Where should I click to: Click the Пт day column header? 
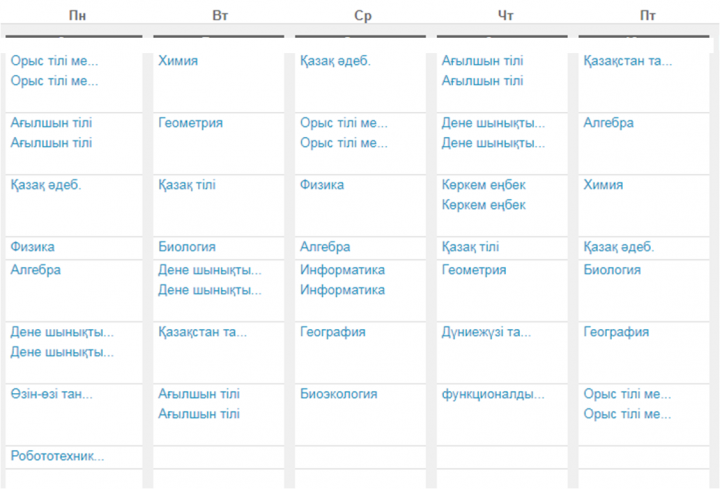pyautogui.click(x=647, y=16)
